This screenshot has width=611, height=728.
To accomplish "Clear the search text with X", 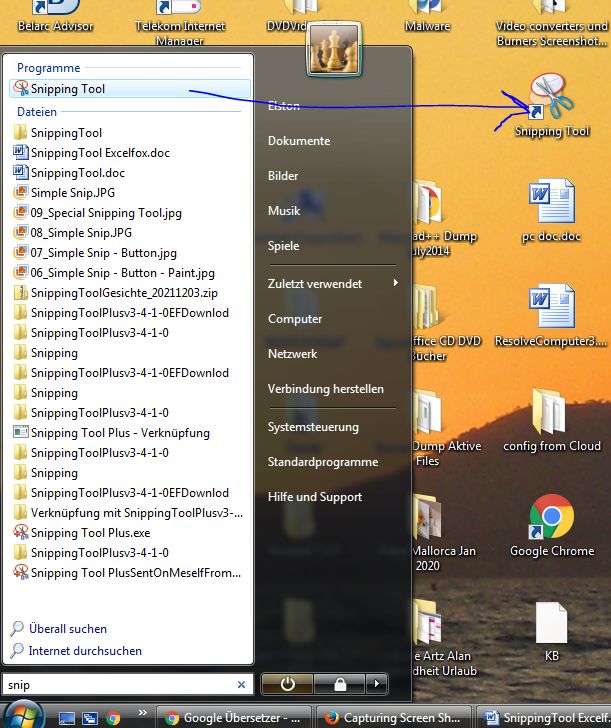I will [x=241, y=684].
